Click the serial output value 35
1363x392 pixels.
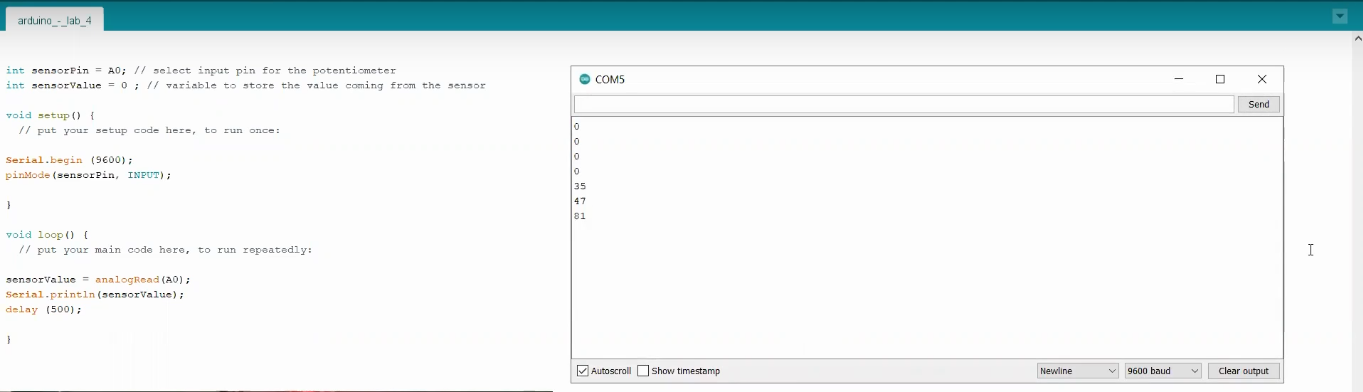[x=580, y=186]
